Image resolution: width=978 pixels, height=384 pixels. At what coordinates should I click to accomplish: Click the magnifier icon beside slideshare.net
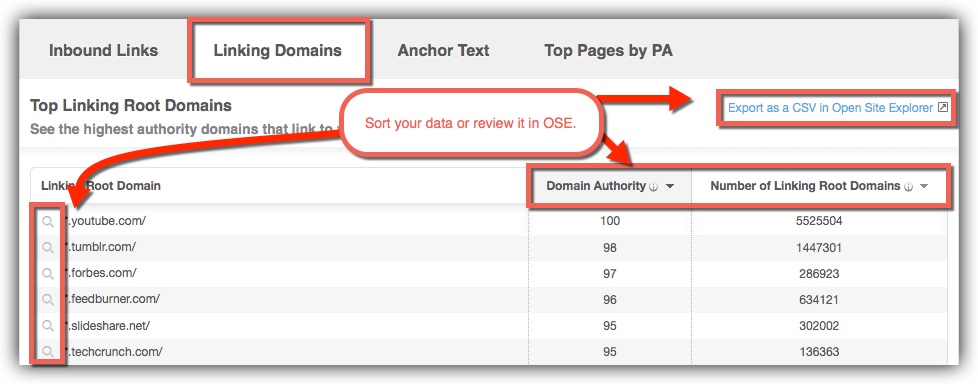47,326
